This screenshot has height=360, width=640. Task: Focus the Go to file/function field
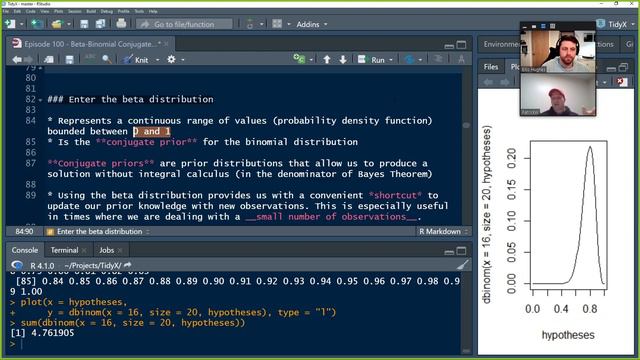coord(184,24)
